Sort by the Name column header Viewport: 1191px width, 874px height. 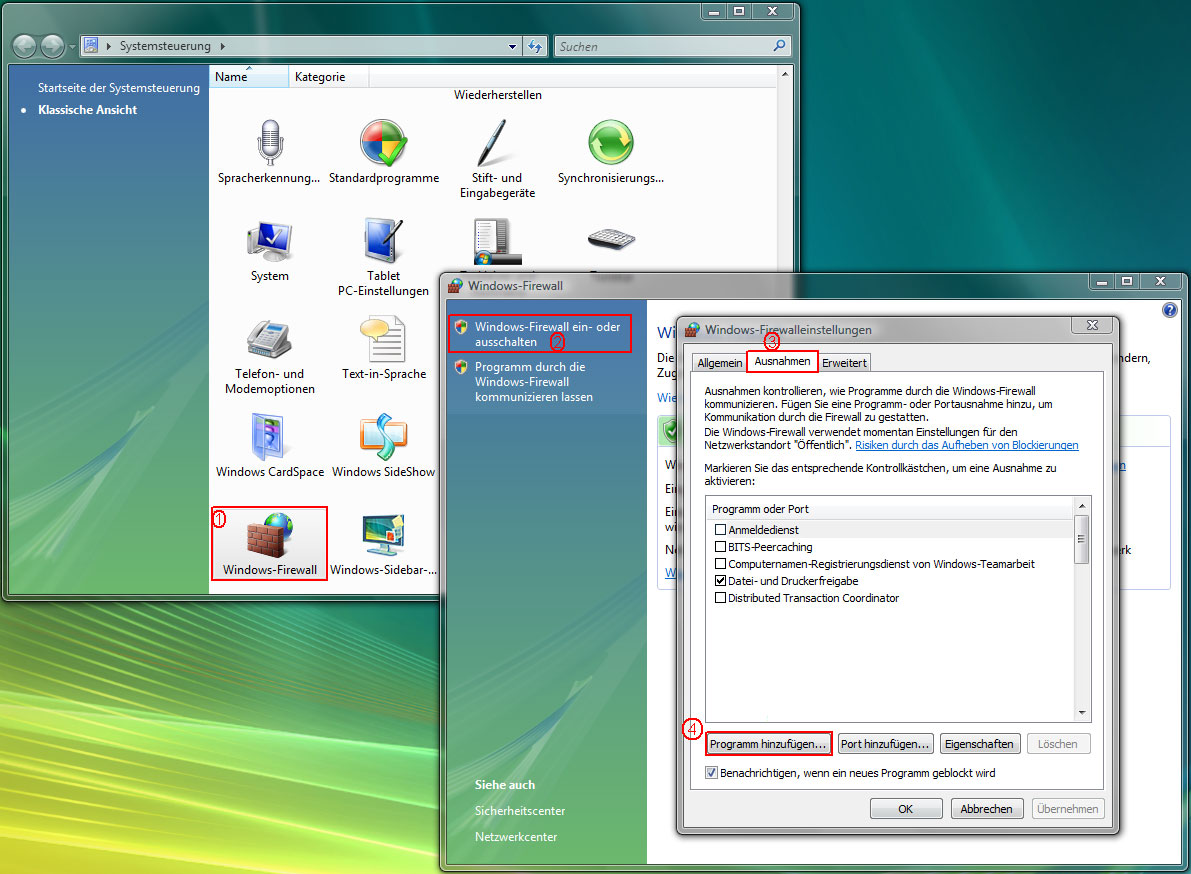[248, 77]
